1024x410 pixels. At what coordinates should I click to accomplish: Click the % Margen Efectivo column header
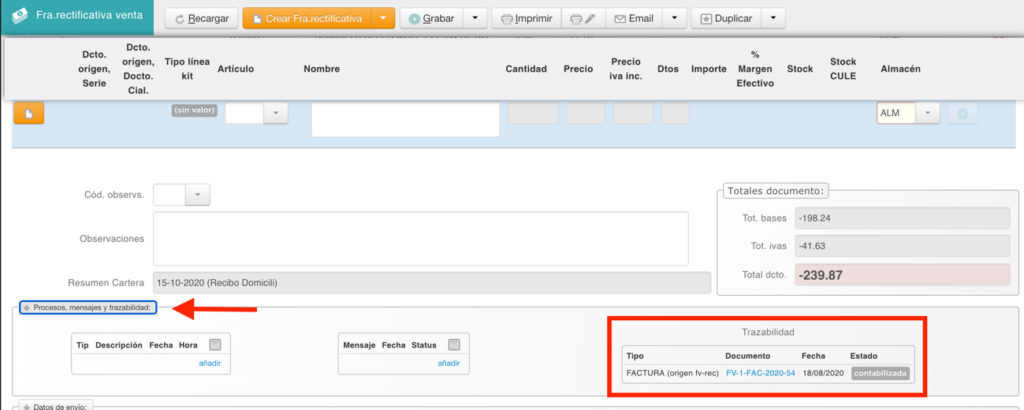755,69
